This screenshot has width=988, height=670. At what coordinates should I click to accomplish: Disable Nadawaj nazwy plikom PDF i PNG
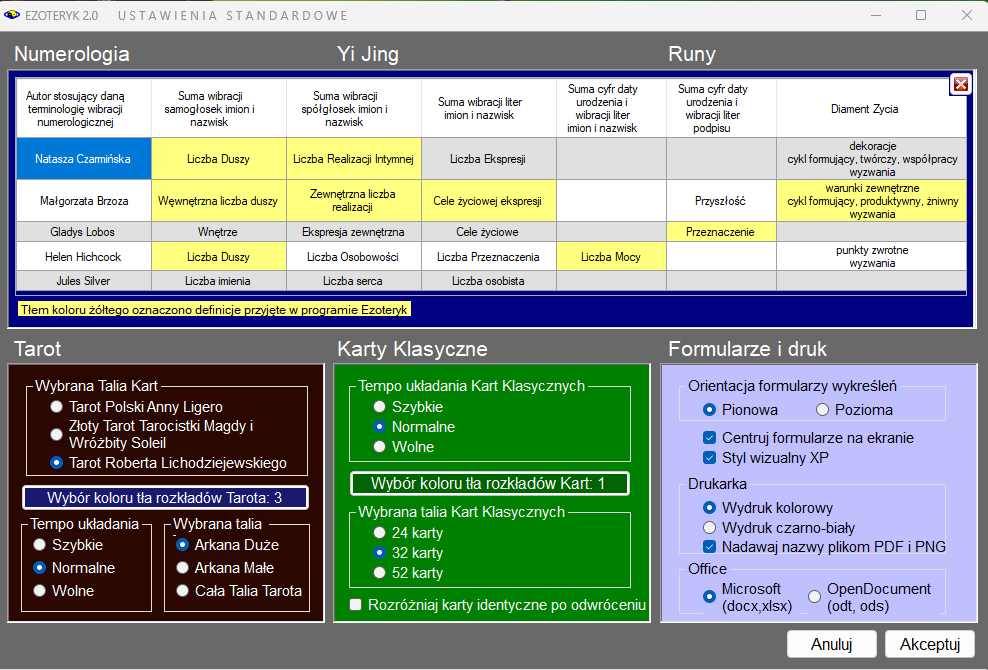tap(710, 547)
